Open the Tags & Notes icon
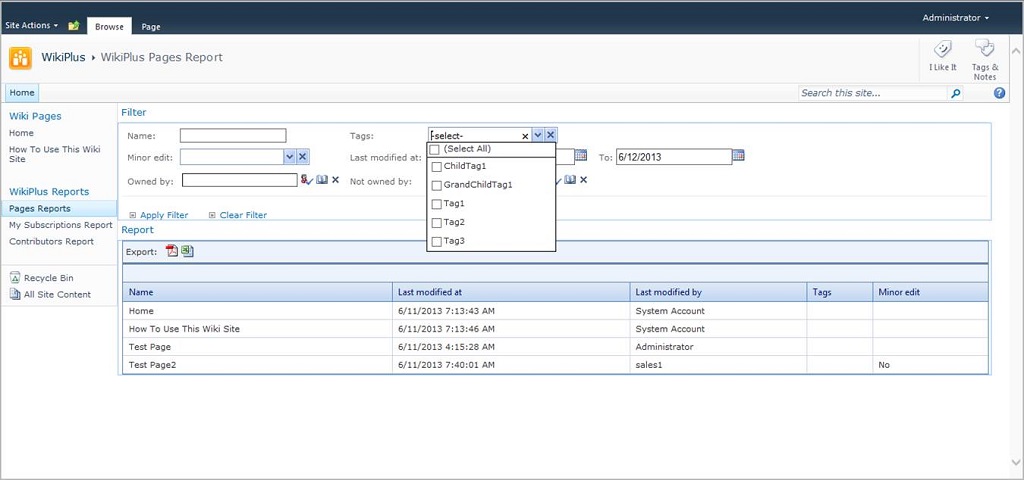 coord(984,50)
